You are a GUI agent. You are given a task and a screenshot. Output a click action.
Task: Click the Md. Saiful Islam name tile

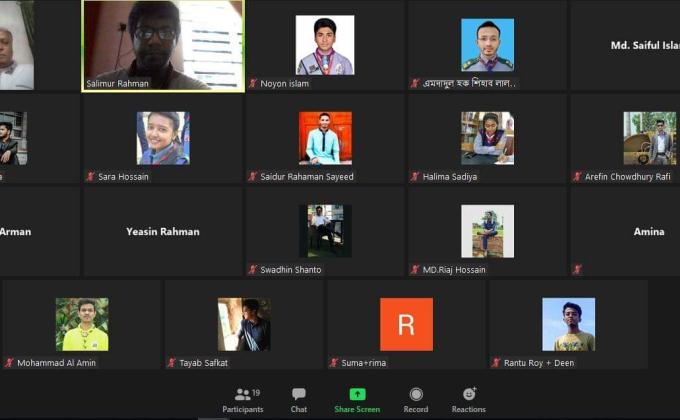[625, 46]
